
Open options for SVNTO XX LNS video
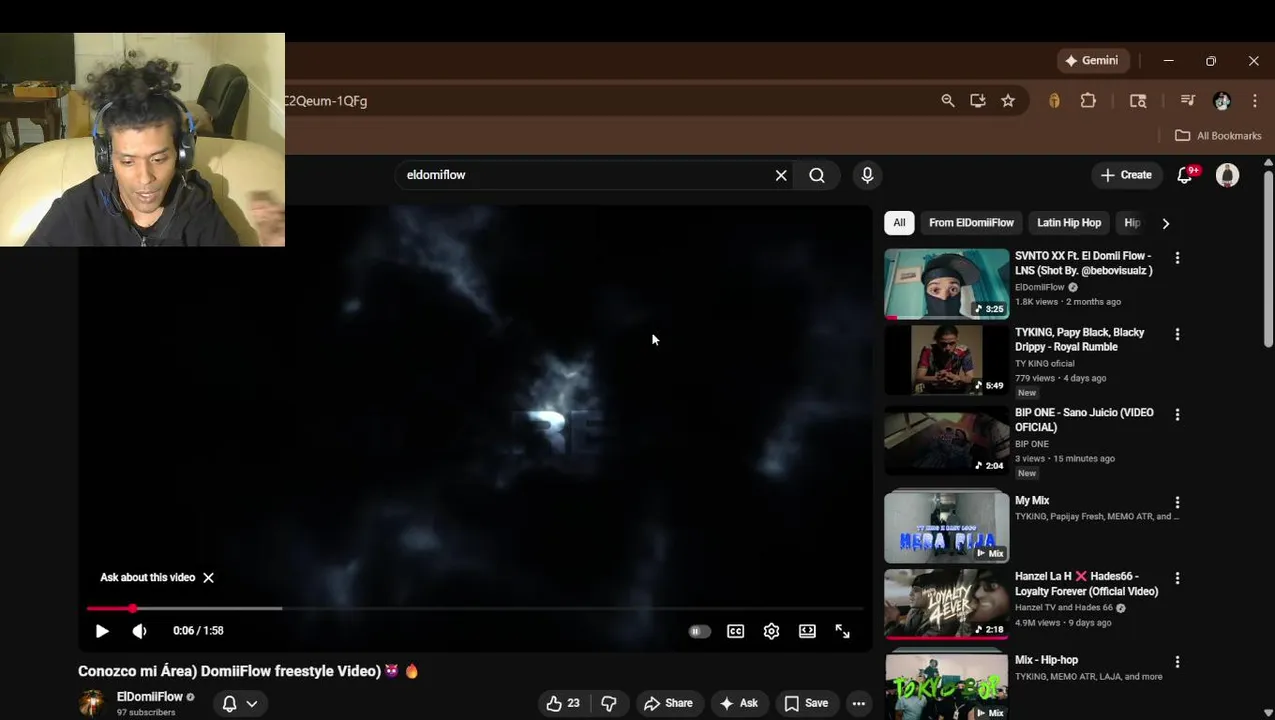(1177, 258)
